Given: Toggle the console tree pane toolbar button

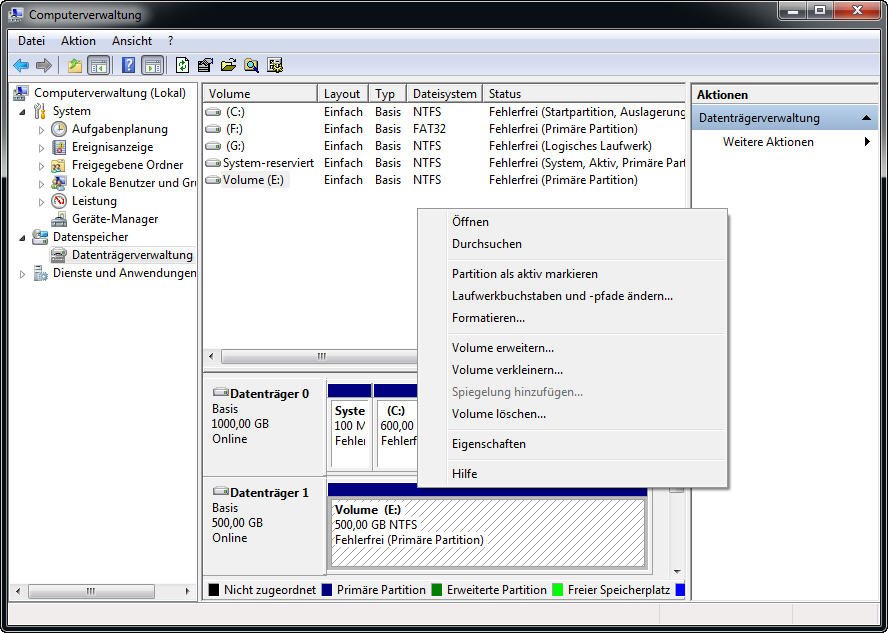Looking at the screenshot, I should coord(99,66).
